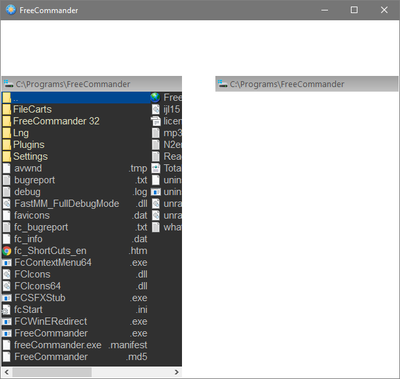Select the file starting with "ijl15"
The image size is (400, 379).
tap(172, 109)
